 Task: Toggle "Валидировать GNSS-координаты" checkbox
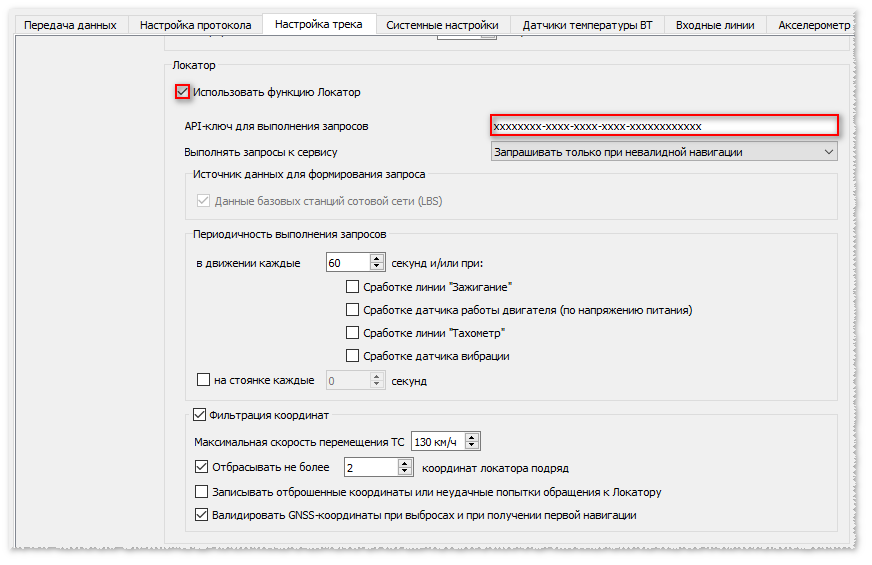tap(201, 516)
